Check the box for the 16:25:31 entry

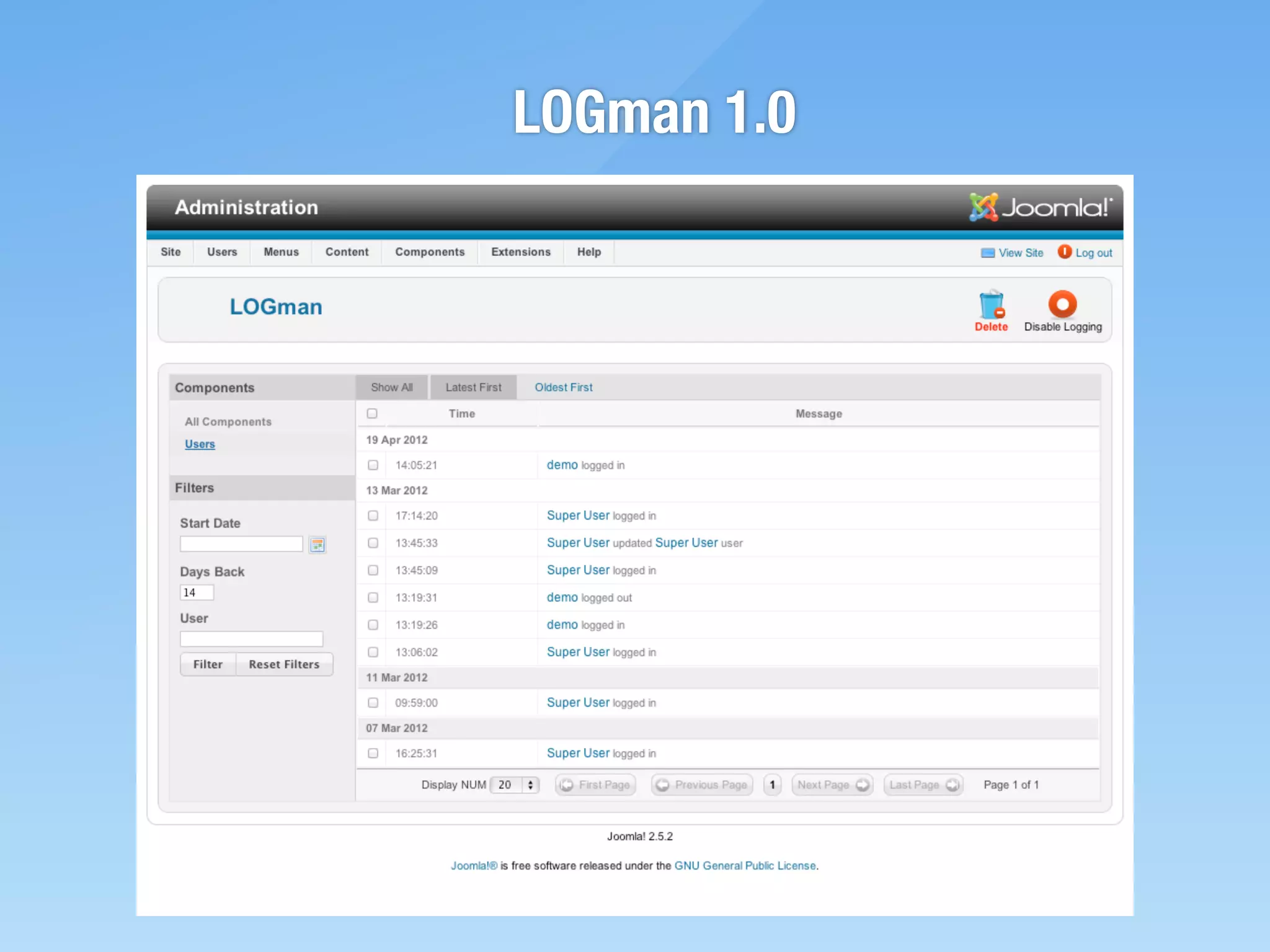tap(373, 754)
